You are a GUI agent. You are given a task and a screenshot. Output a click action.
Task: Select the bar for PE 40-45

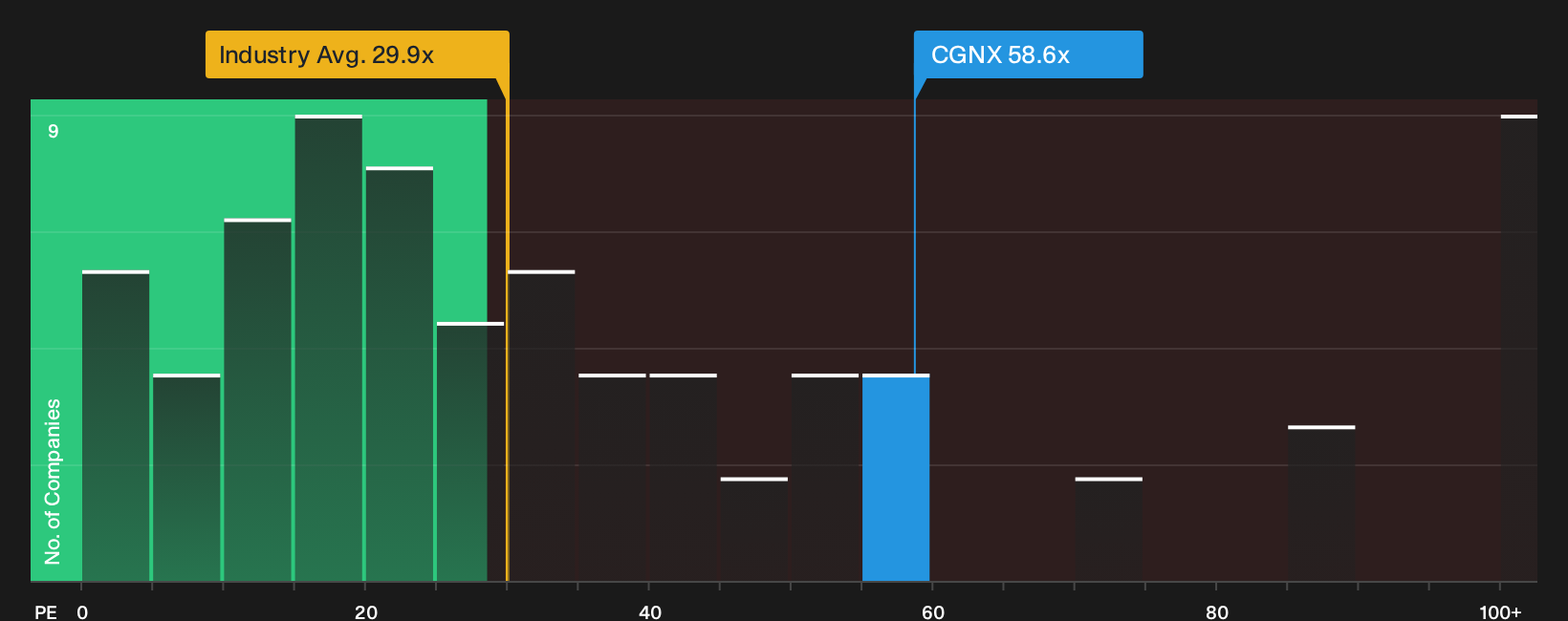684,478
